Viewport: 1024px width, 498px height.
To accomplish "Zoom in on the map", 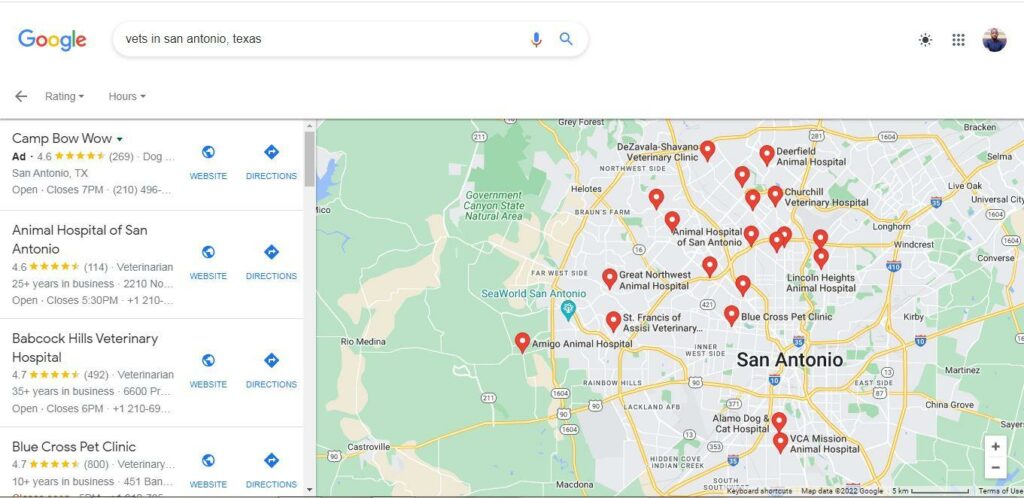I will tap(995, 446).
